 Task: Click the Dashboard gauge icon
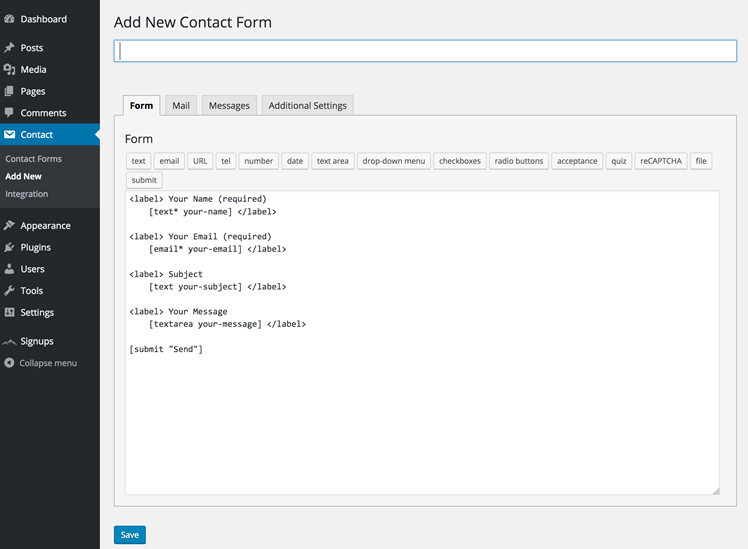pyautogui.click(x=10, y=19)
